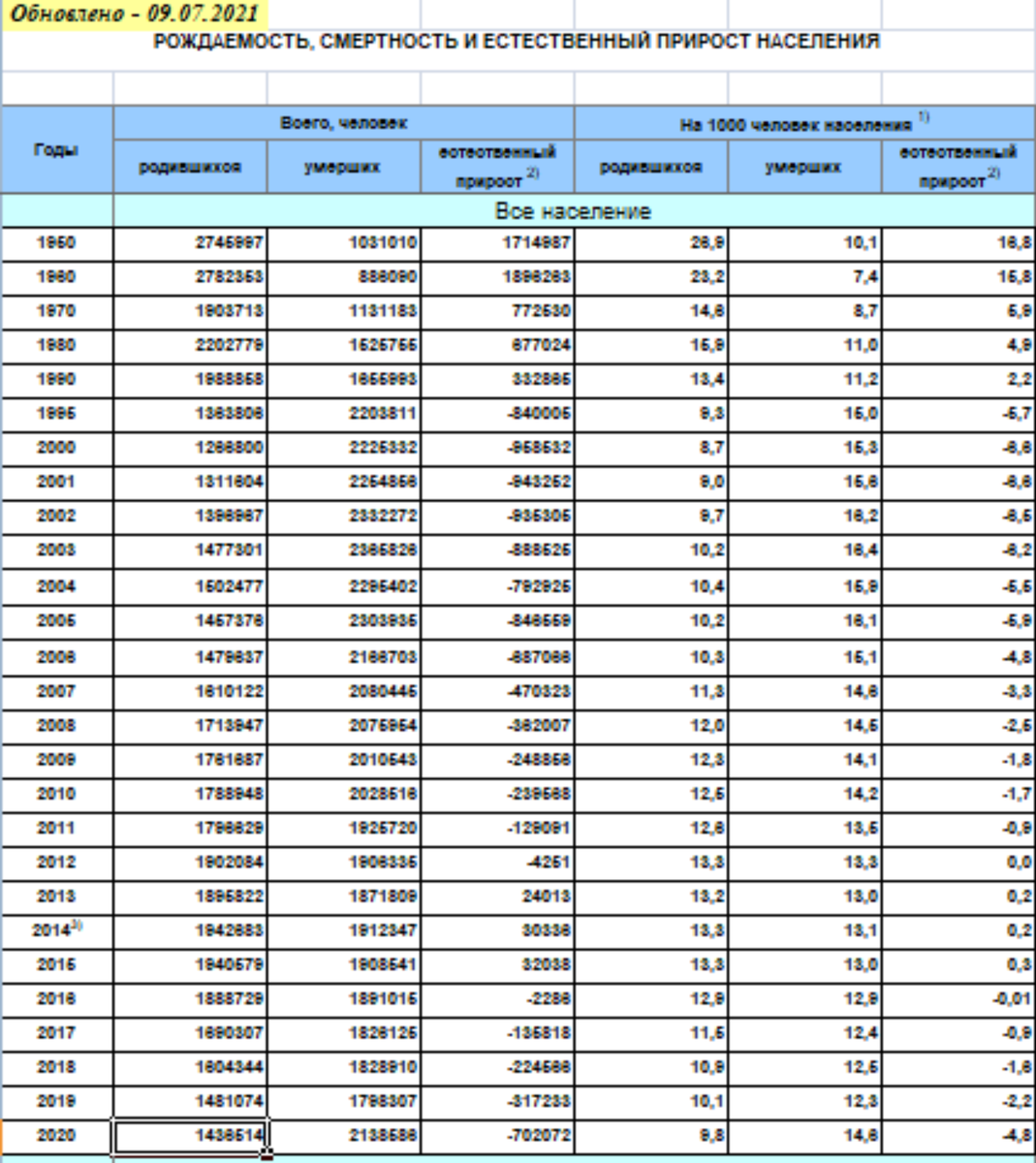Click the year cell '2017'

pyautogui.click(x=56, y=1033)
